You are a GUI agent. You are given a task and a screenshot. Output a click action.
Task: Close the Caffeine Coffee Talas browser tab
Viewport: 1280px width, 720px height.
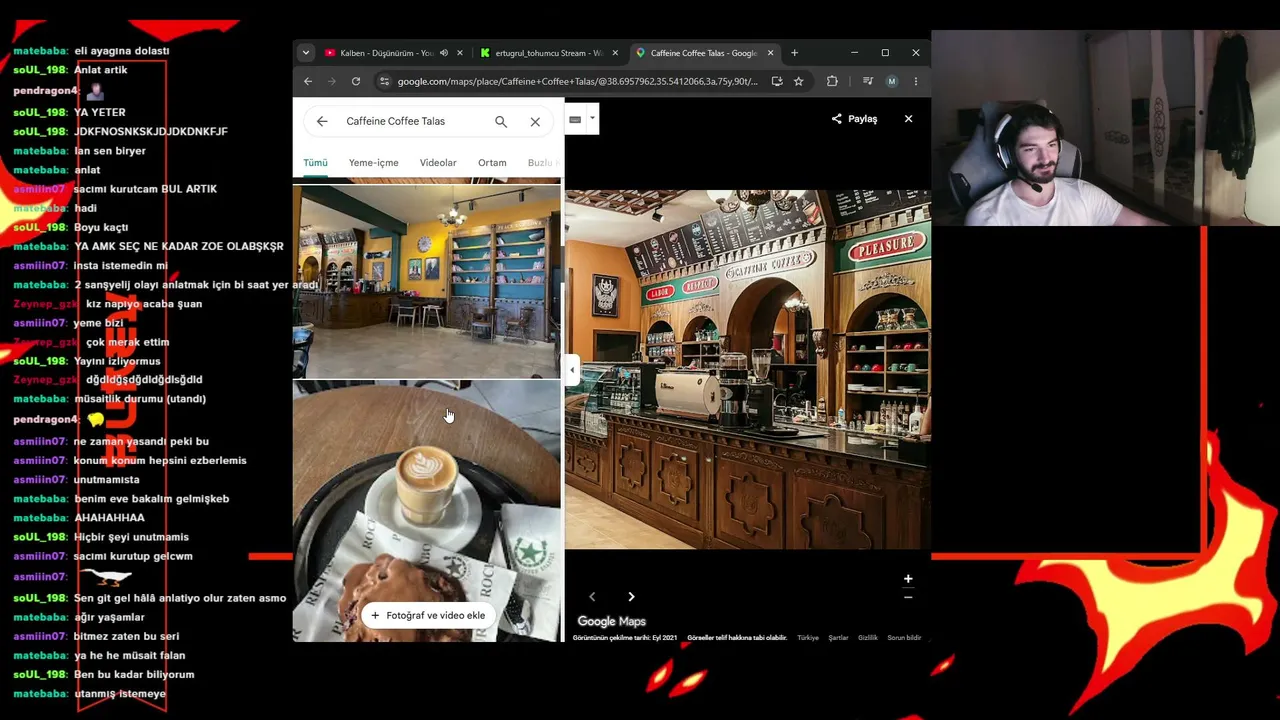770,53
